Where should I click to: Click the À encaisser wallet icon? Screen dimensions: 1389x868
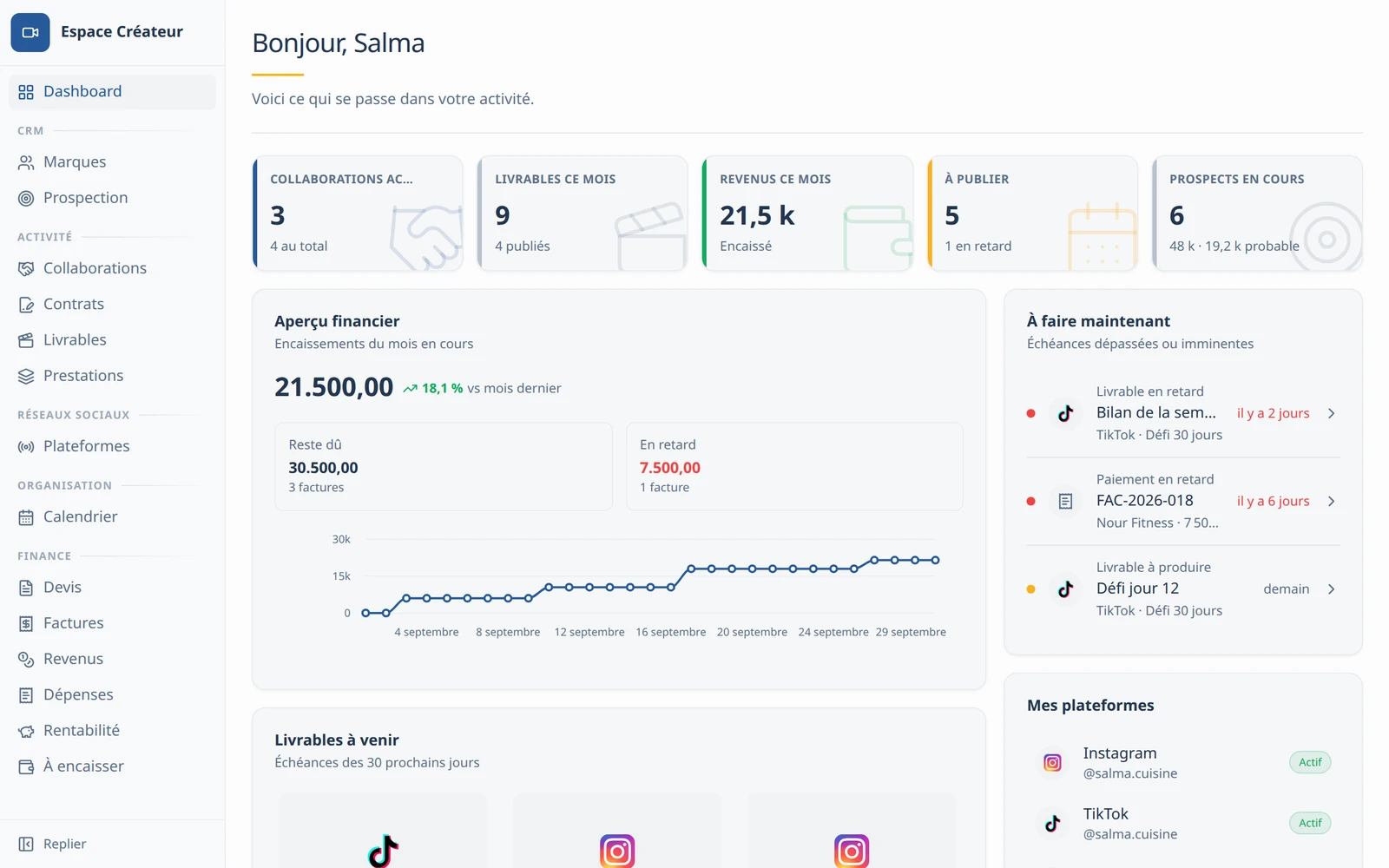26,766
